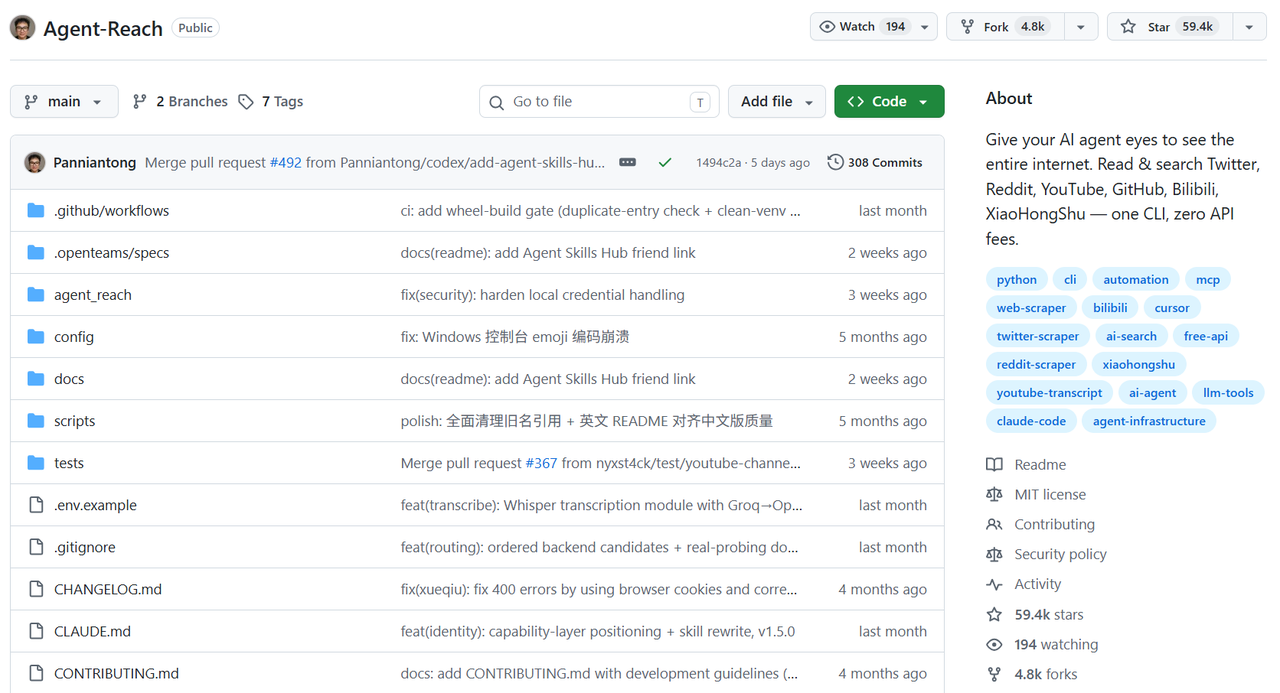Viewport: 1280px width, 693px height.
Task: Click the book icon beside Readme
Action: (994, 464)
